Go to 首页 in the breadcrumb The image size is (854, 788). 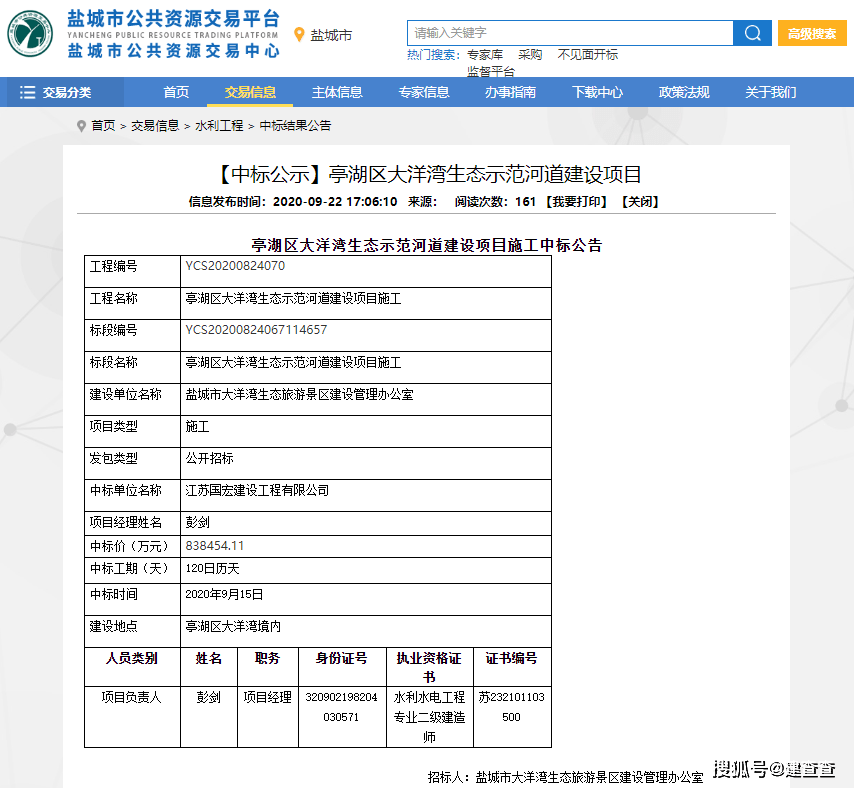coord(103,126)
